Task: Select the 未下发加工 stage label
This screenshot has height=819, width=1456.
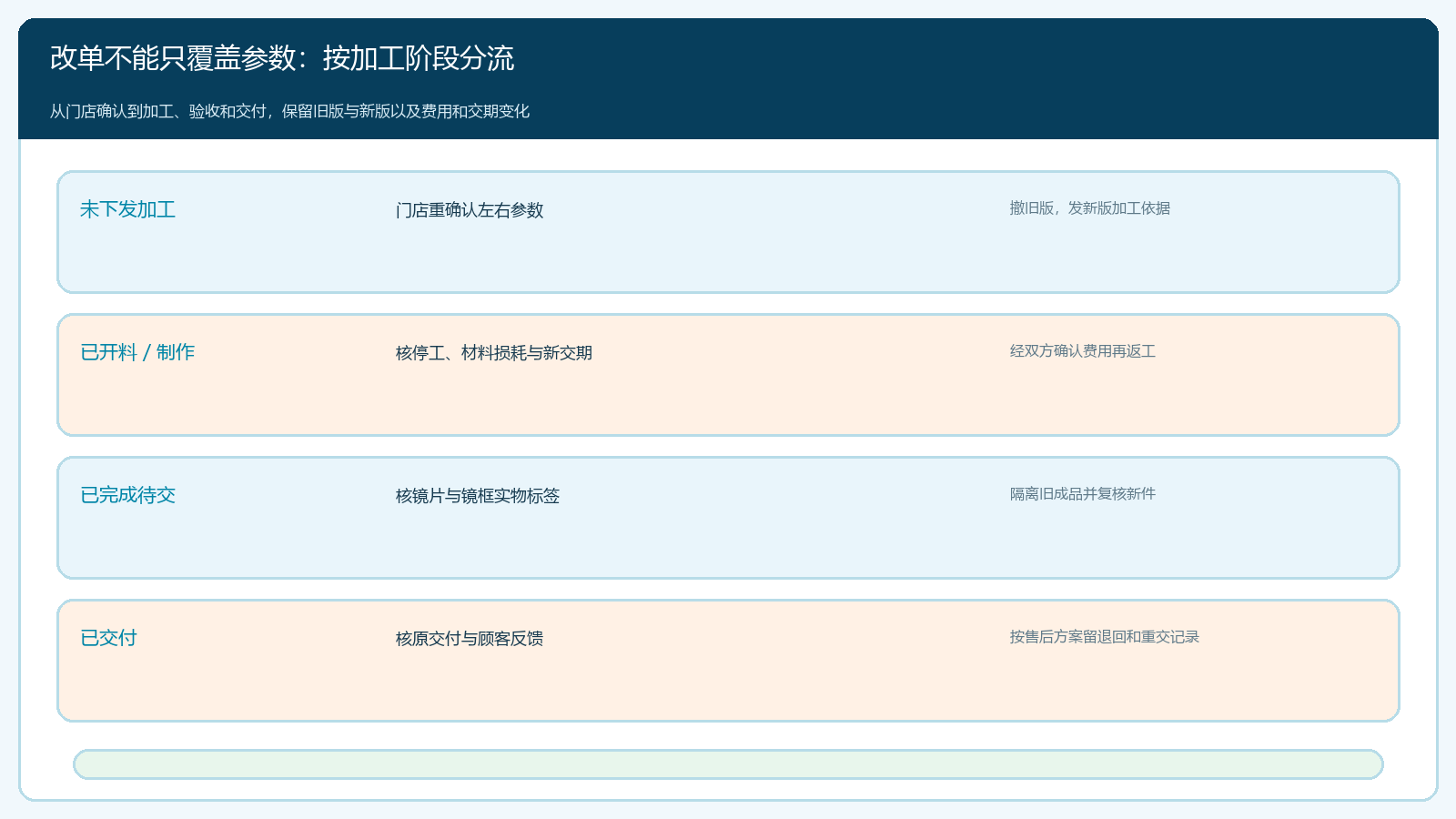Action: click(x=127, y=209)
